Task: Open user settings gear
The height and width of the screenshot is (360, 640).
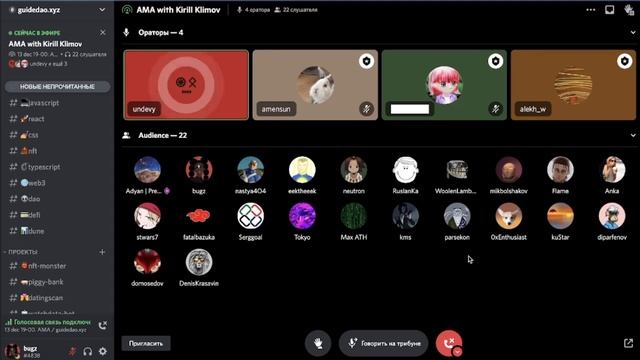Action: [103, 351]
